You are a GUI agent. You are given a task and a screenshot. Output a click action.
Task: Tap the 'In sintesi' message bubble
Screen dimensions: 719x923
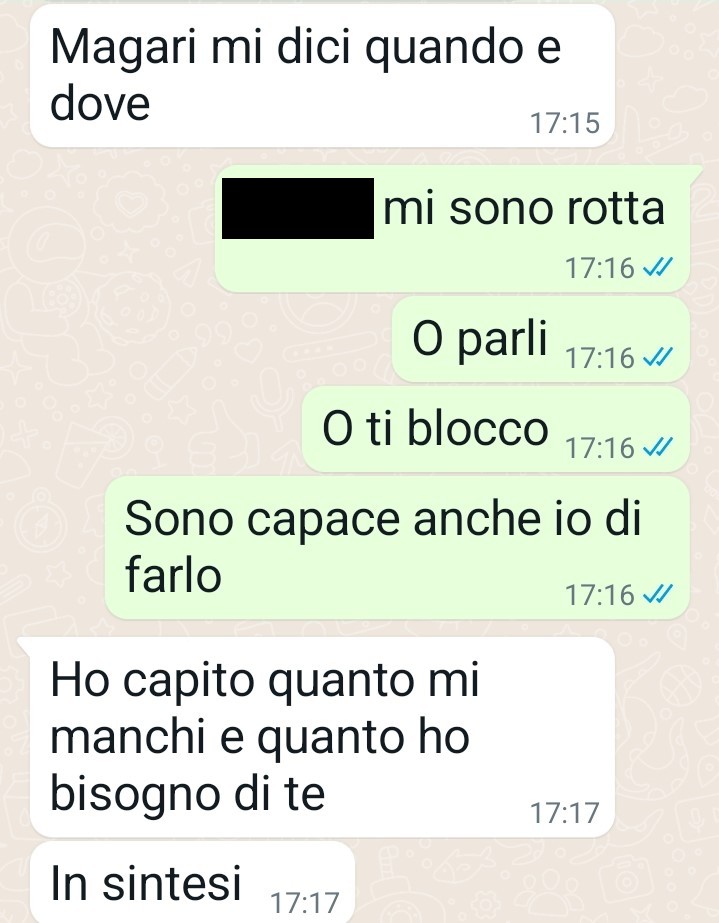193,883
